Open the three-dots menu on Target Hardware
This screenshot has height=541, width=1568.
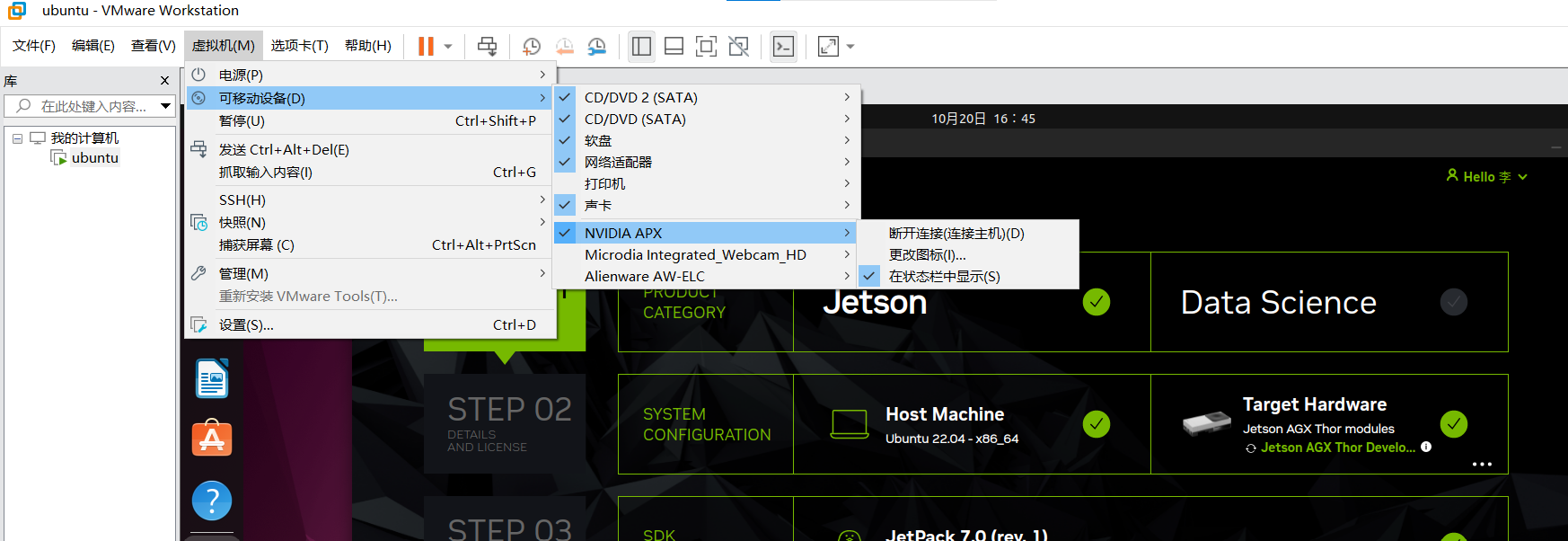pyautogui.click(x=1482, y=465)
